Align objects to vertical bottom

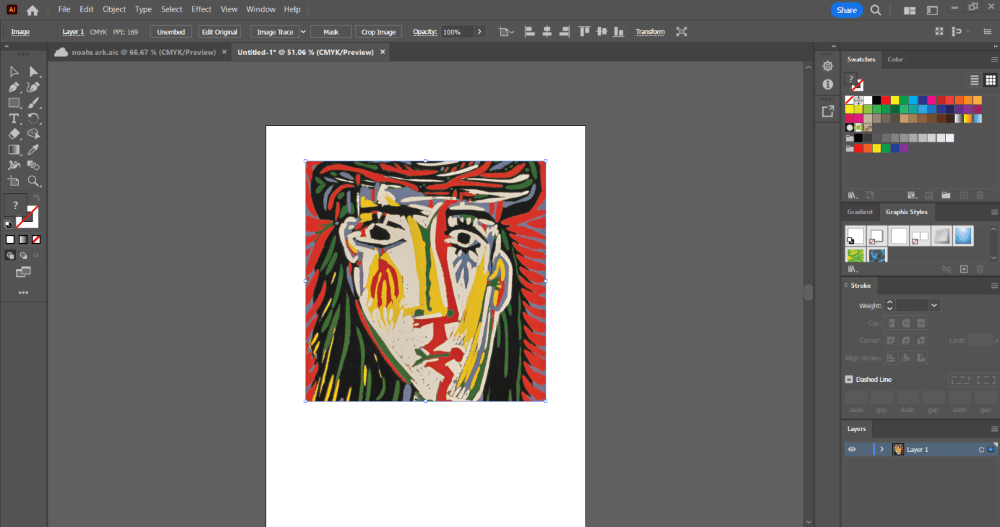point(619,32)
